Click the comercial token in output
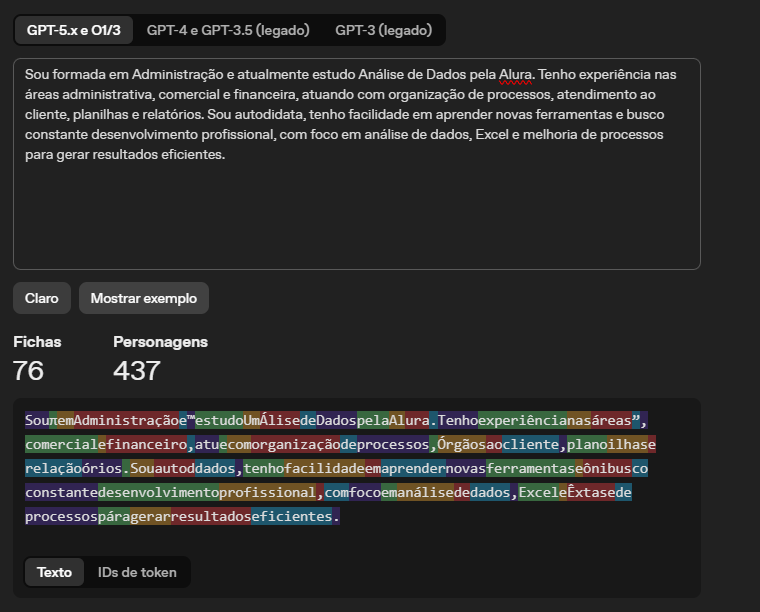 [x=62, y=444]
